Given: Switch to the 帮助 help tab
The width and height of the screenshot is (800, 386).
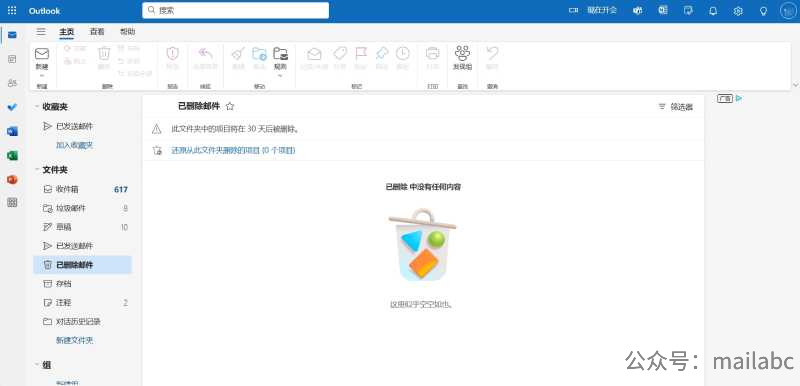Looking at the screenshot, I should pyautogui.click(x=128, y=32).
